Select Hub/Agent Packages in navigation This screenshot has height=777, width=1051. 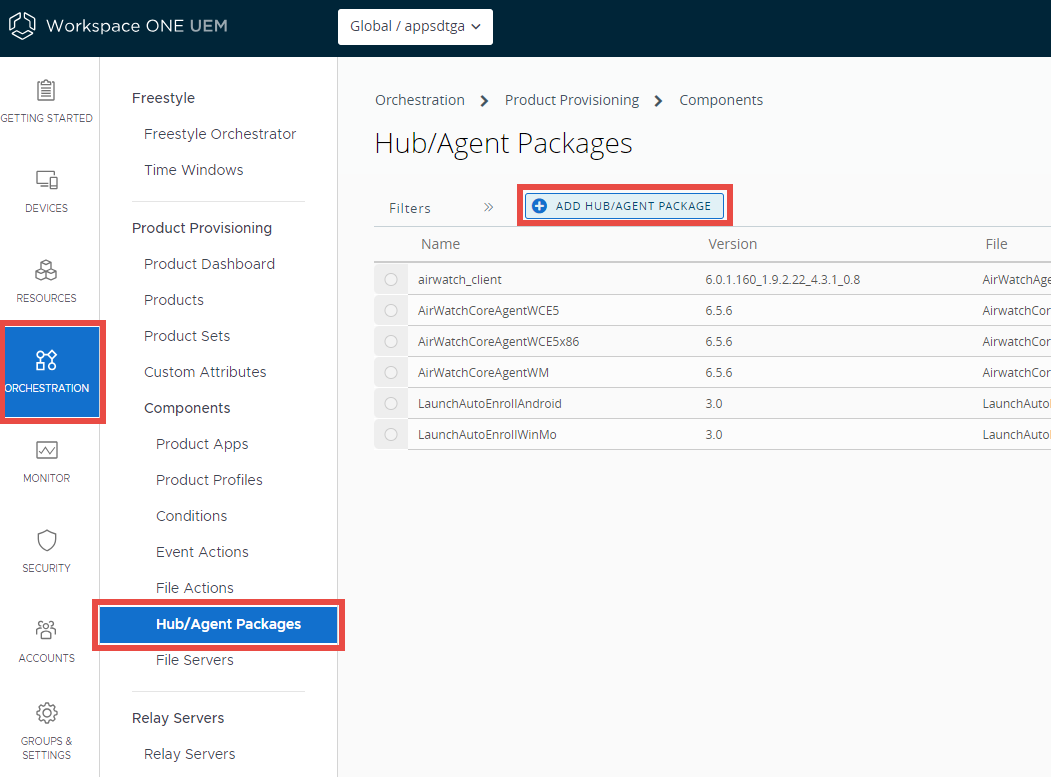tap(219, 625)
